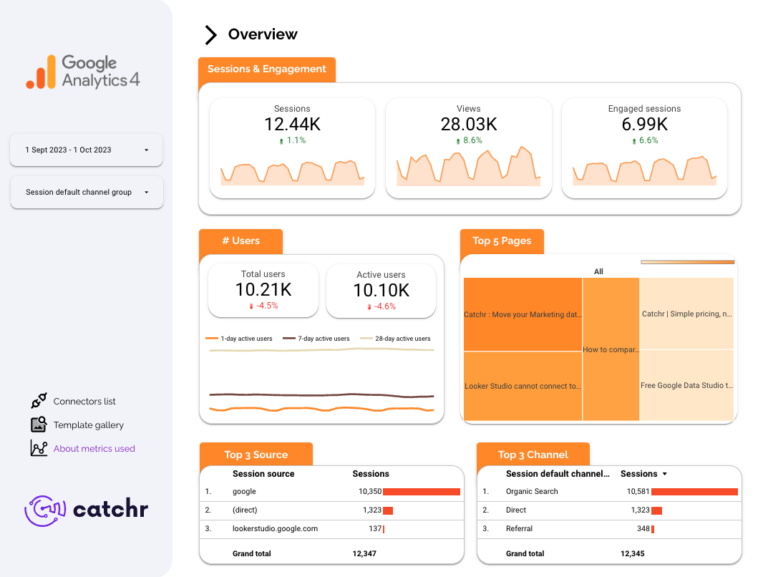The width and height of the screenshot is (768, 577).
Task: Select the Top 3 Source tab header
Action: [256, 455]
